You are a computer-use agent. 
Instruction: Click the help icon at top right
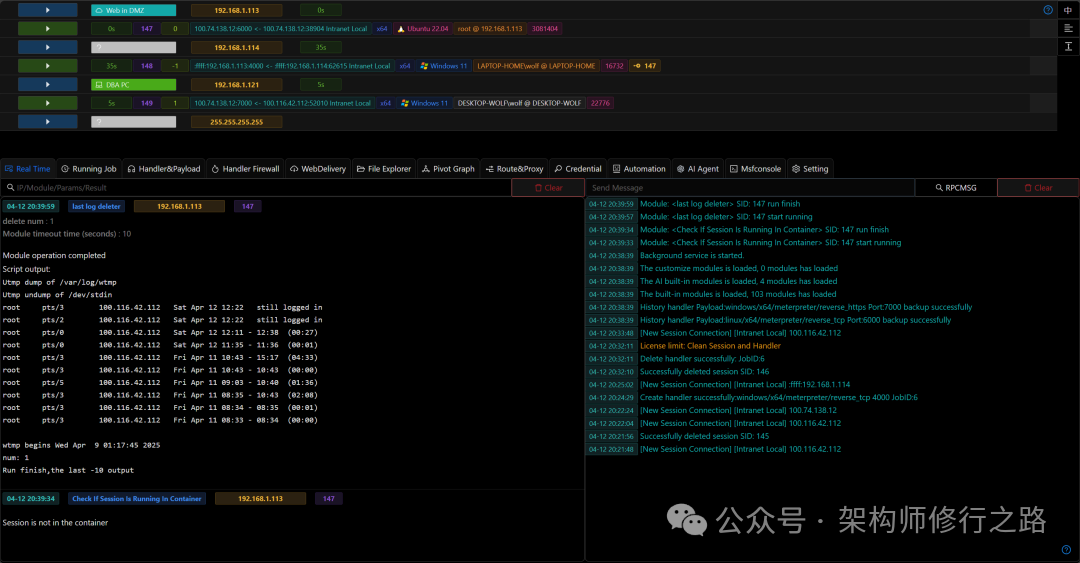(x=1048, y=10)
